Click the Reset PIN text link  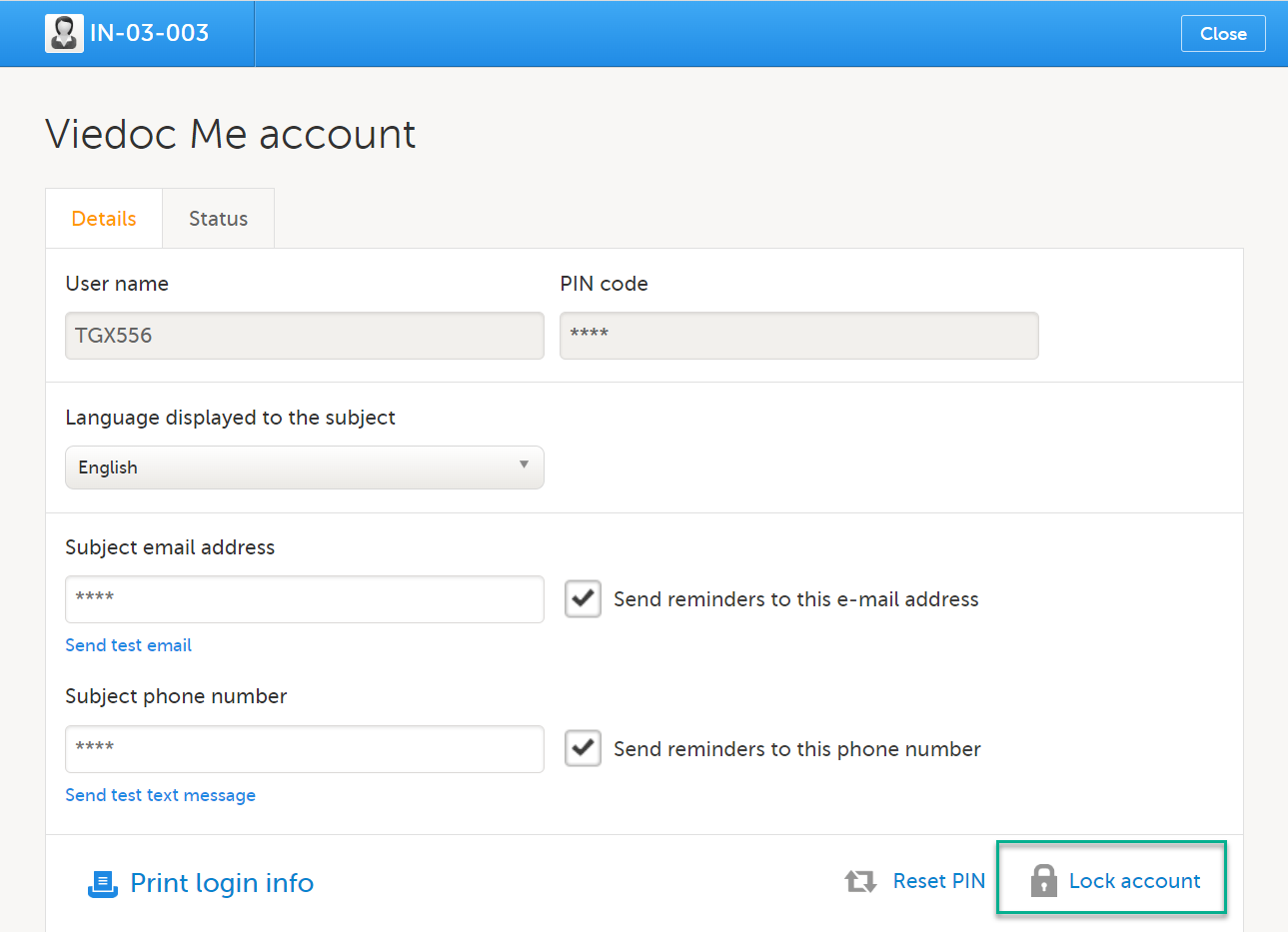[x=938, y=881]
